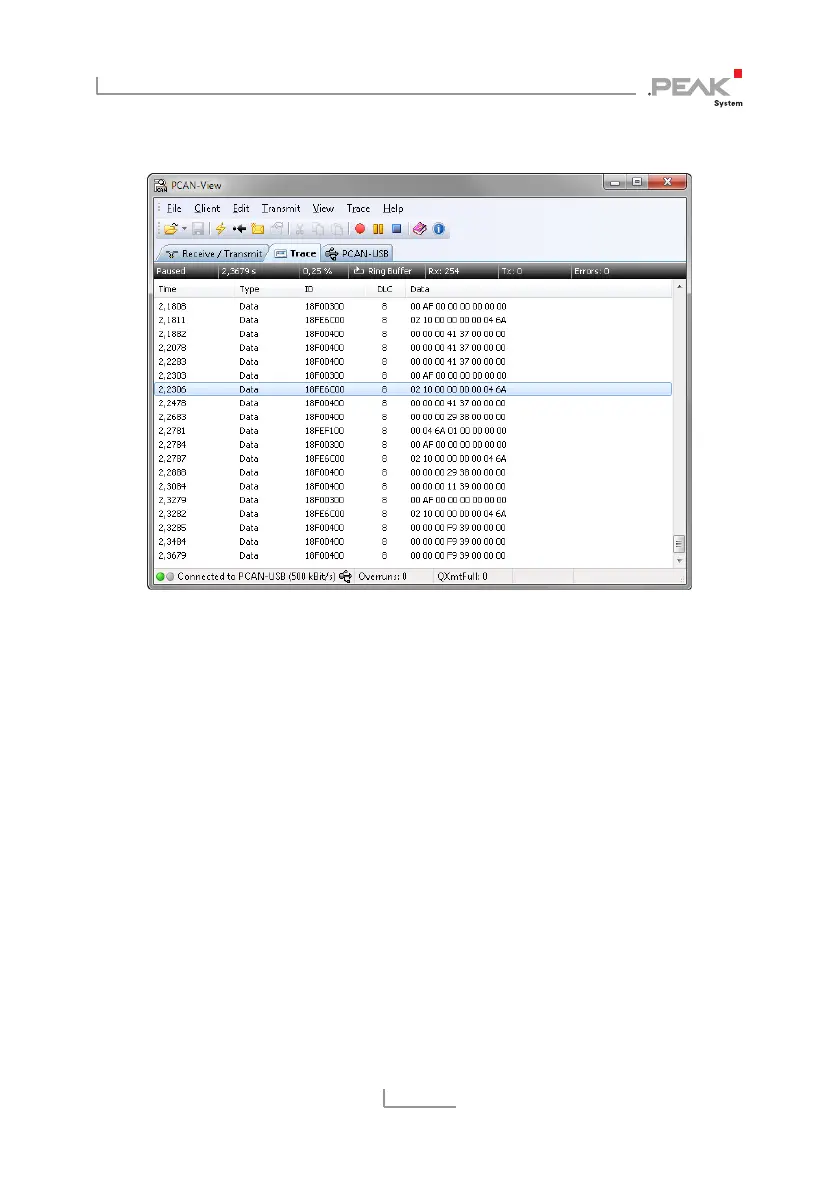Start trace with red Record button

tap(360, 229)
